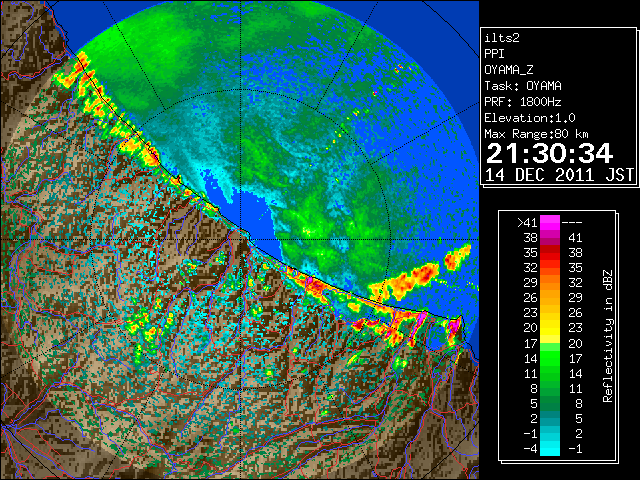Select the 'Elevation:1.0' text

pyautogui.click(x=530, y=118)
